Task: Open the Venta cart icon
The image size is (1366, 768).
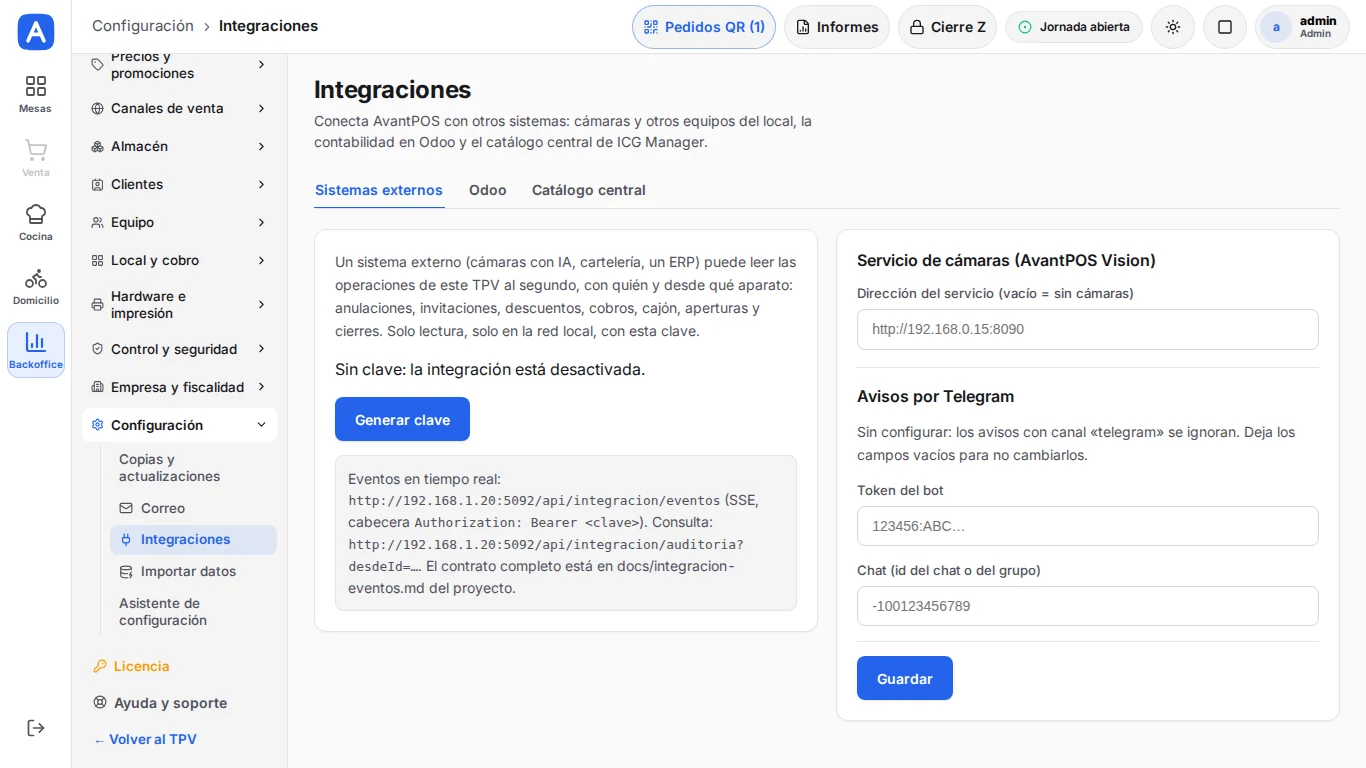Action: [36, 158]
